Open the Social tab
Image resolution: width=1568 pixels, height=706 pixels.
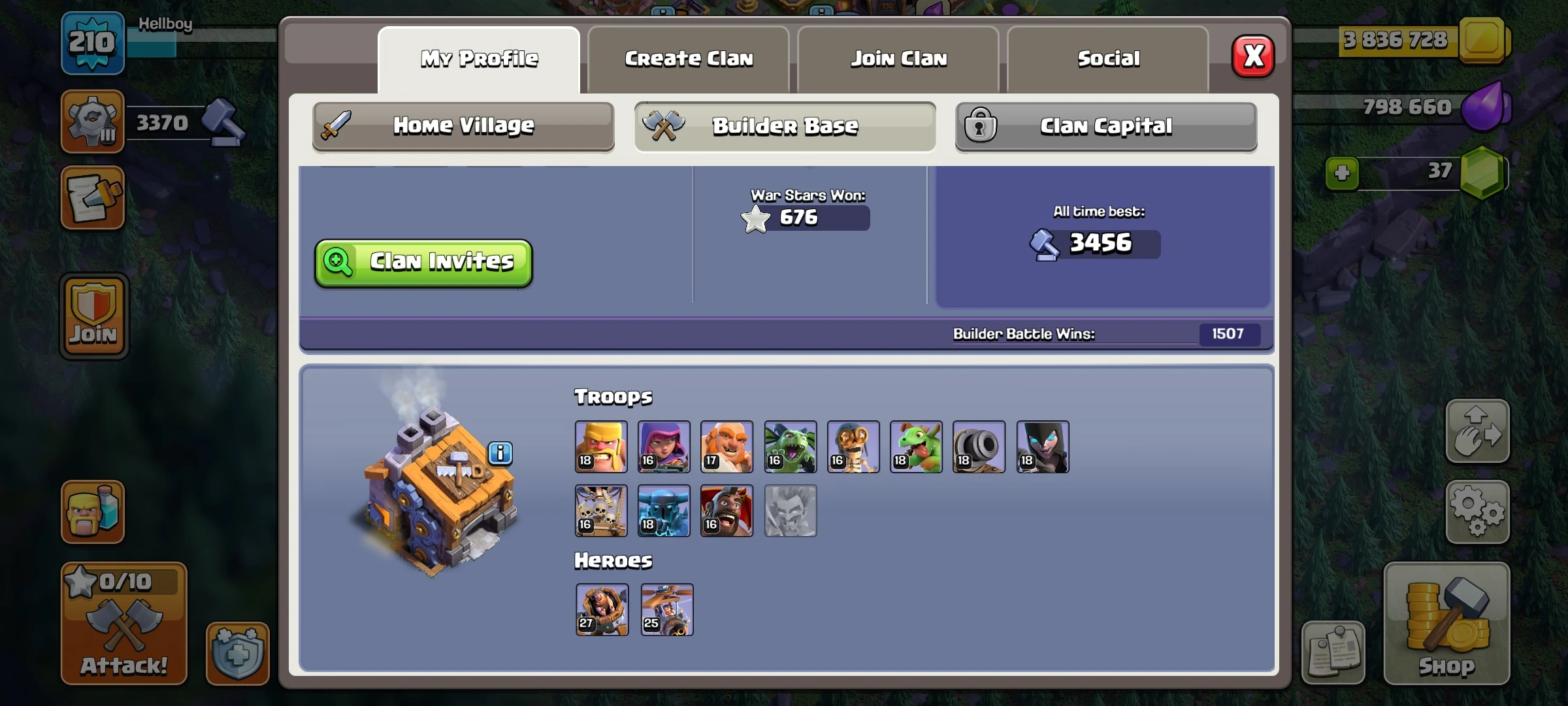(x=1108, y=59)
